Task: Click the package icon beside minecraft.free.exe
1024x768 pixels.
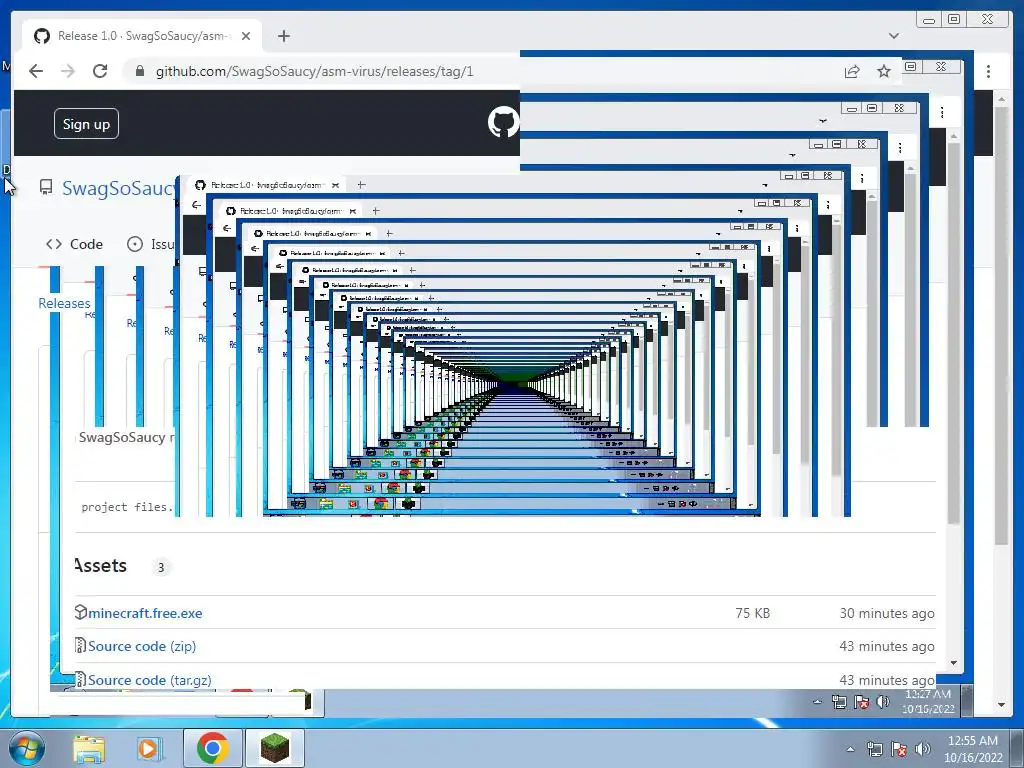Action: pos(80,612)
